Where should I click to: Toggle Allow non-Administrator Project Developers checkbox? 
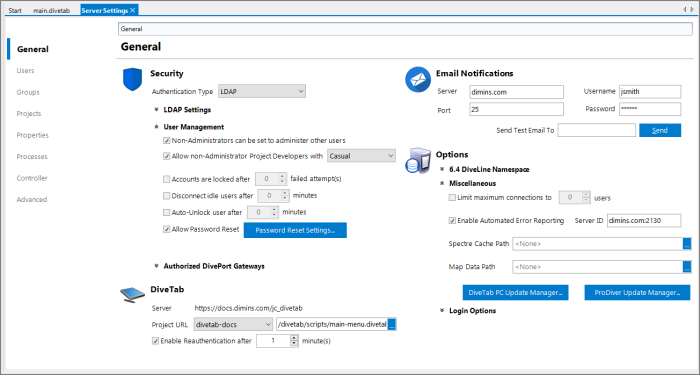[x=167, y=156]
